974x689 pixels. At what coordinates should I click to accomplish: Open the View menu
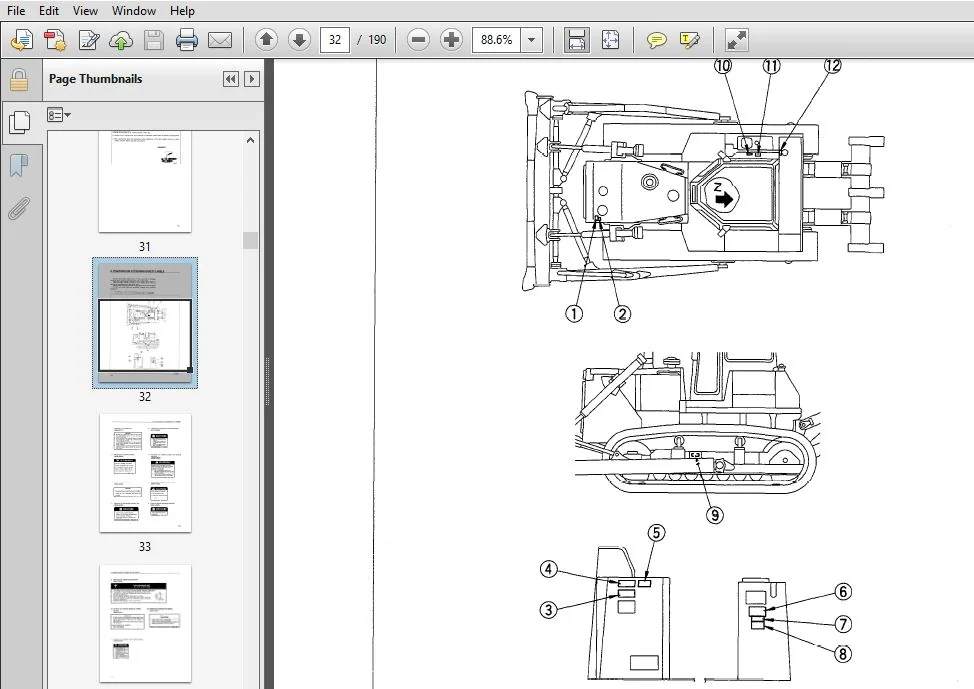(x=85, y=11)
